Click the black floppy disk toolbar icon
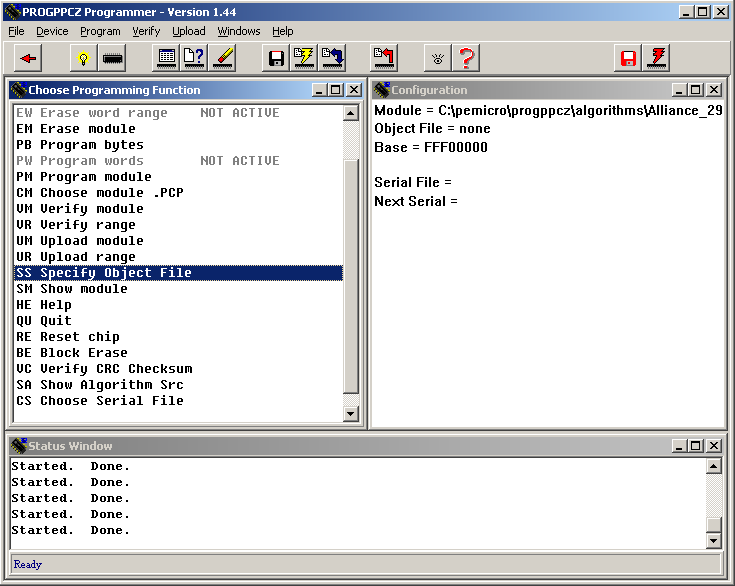The height and width of the screenshot is (586, 735). (x=276, y=58)
